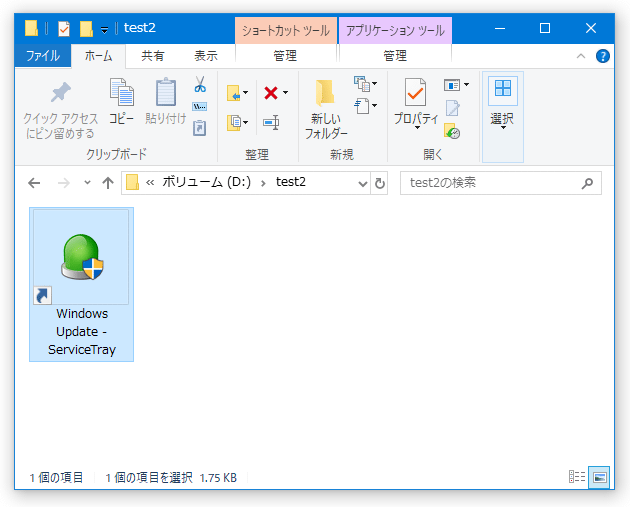This screenshot has height=507, width=630.
Task: Click the test2の検索 search field
Action: (x=501, y=184)
